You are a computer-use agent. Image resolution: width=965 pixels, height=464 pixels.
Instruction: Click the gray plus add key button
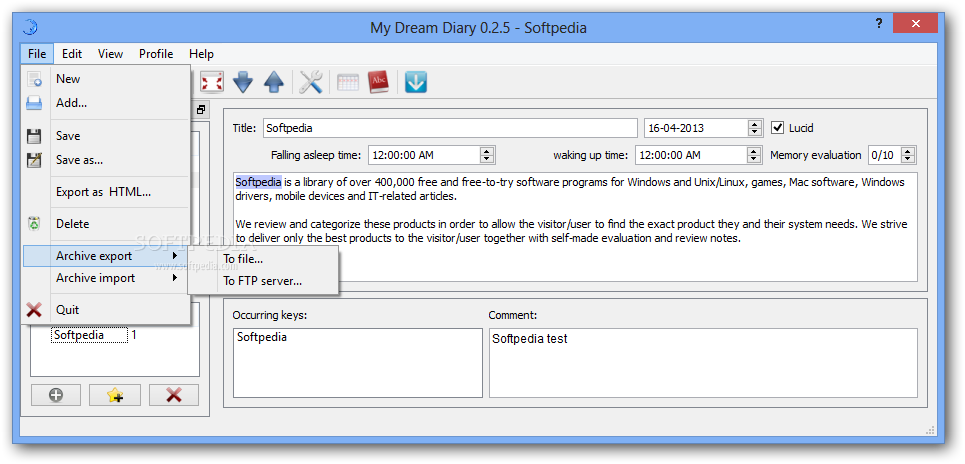click(x=56, y=395)
